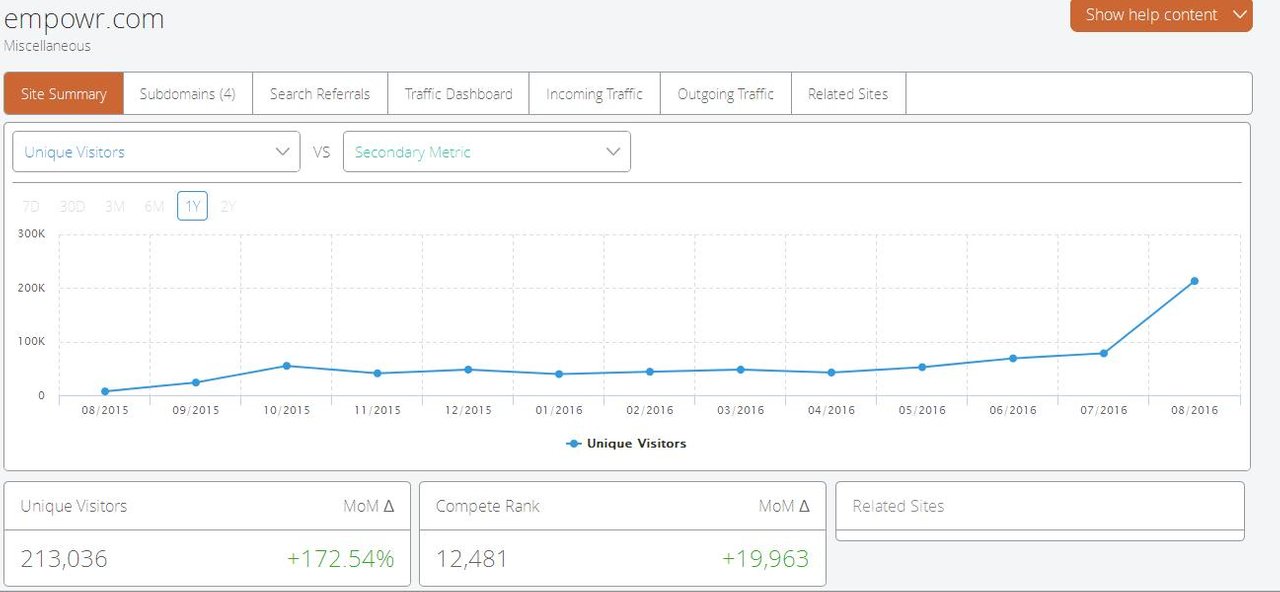The height and width of the screenshot is (592, 1280).
Task: Click the 11/2015 x-axis label
Action: (x=377, y=410)
